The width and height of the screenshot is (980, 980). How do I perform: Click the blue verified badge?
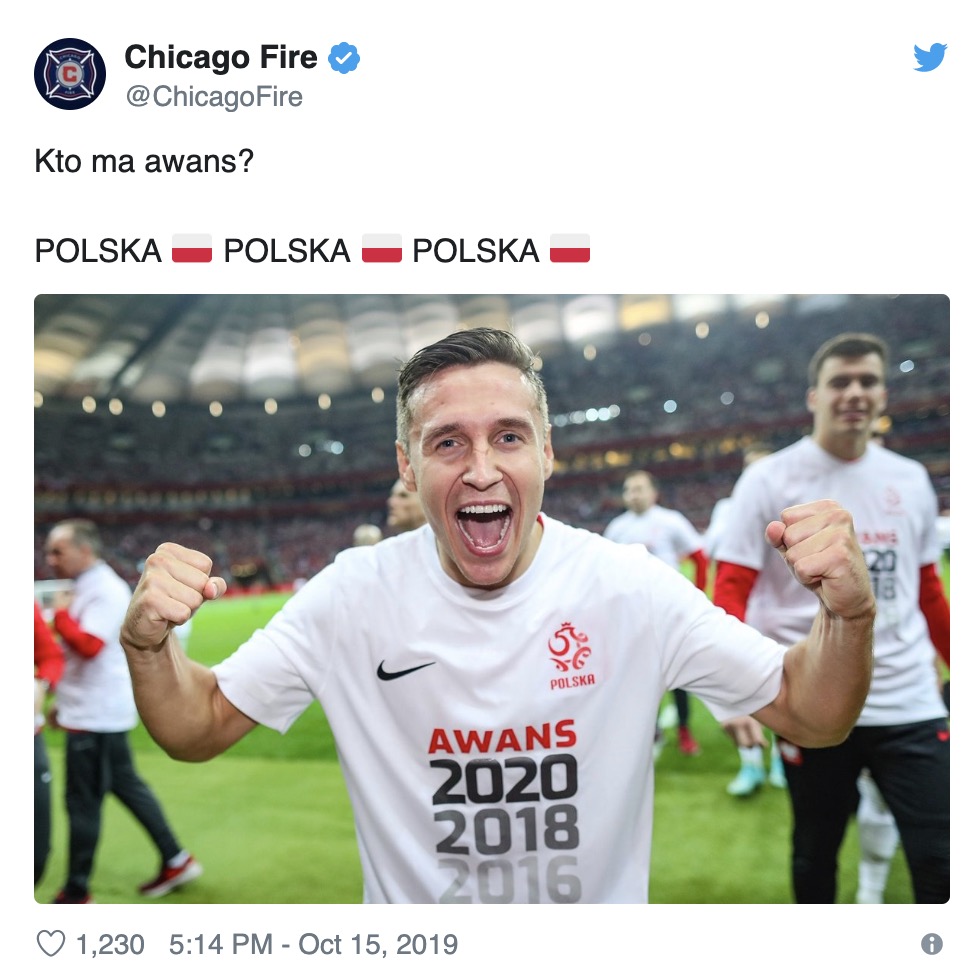tap(344, 58)
